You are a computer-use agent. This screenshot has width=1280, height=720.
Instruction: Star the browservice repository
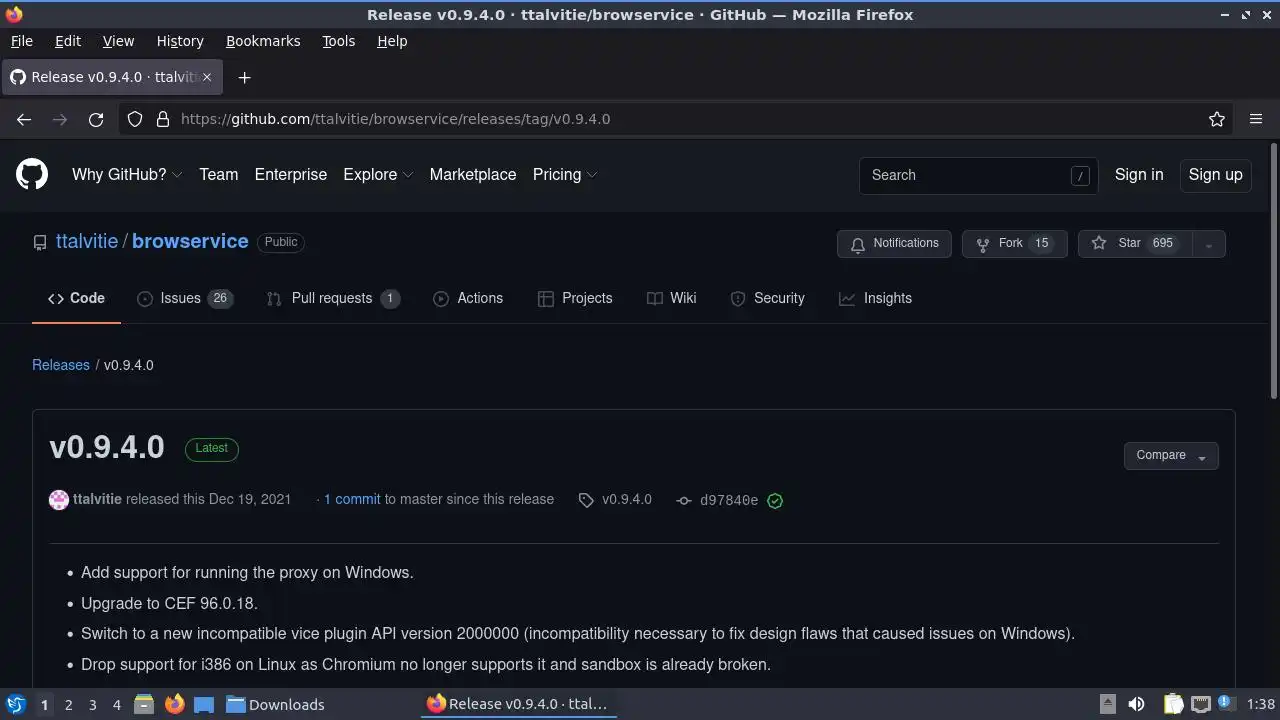[1135, 244]
